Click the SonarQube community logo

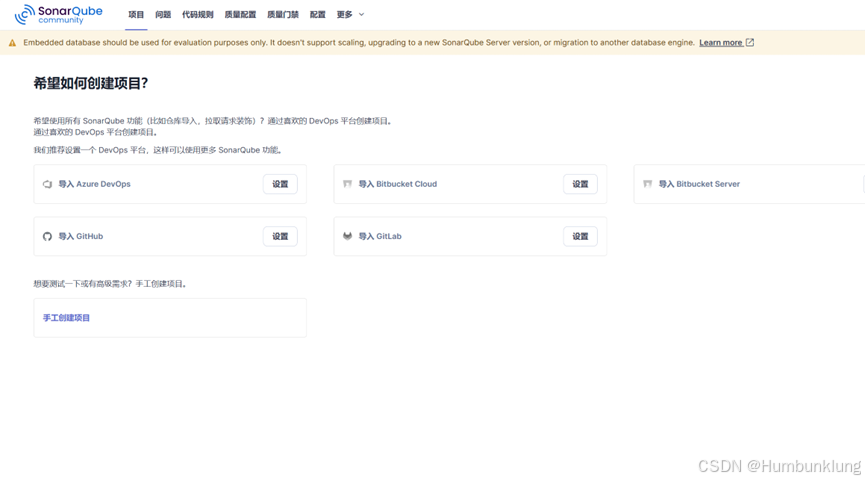pyautogui.click(x=58, y=15)
